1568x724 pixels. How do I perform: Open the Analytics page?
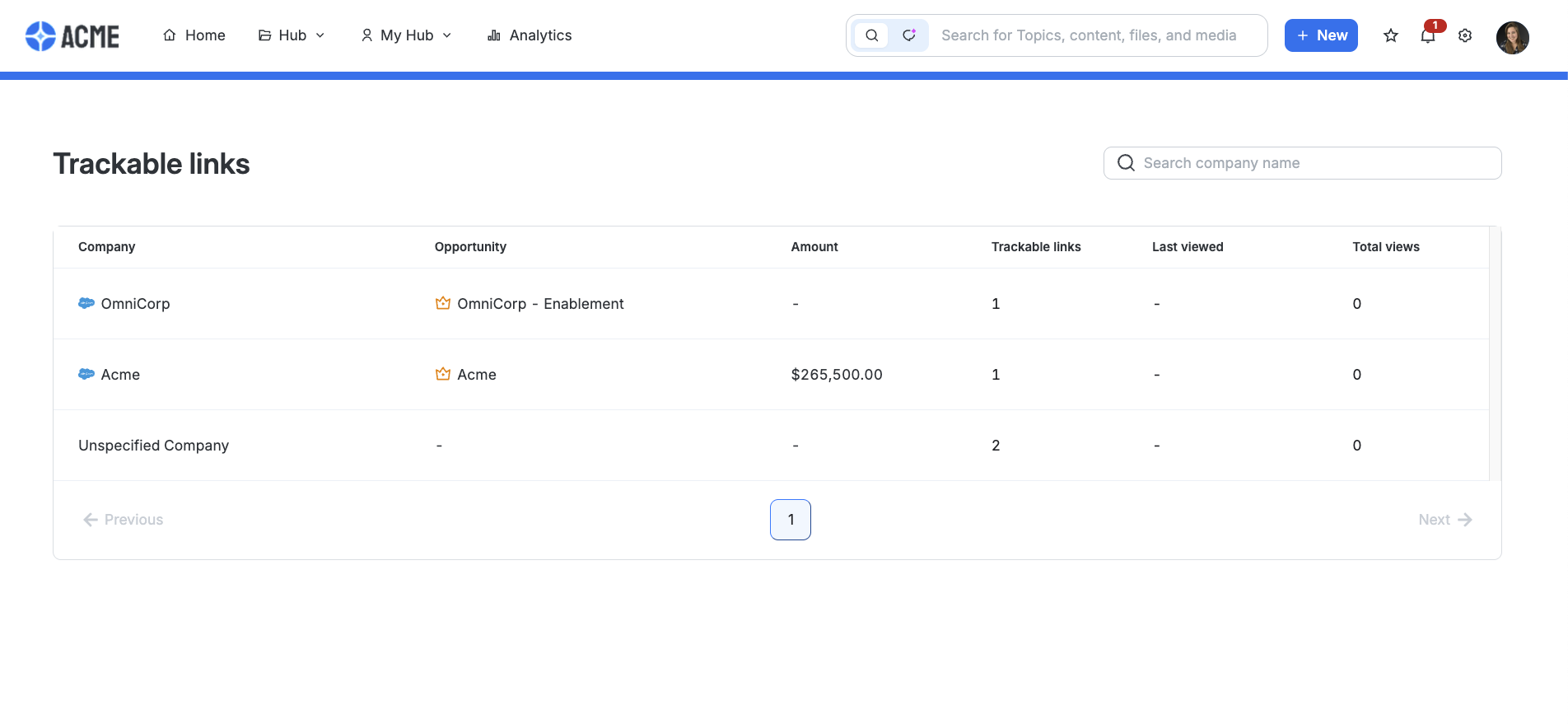click(530, 35)
